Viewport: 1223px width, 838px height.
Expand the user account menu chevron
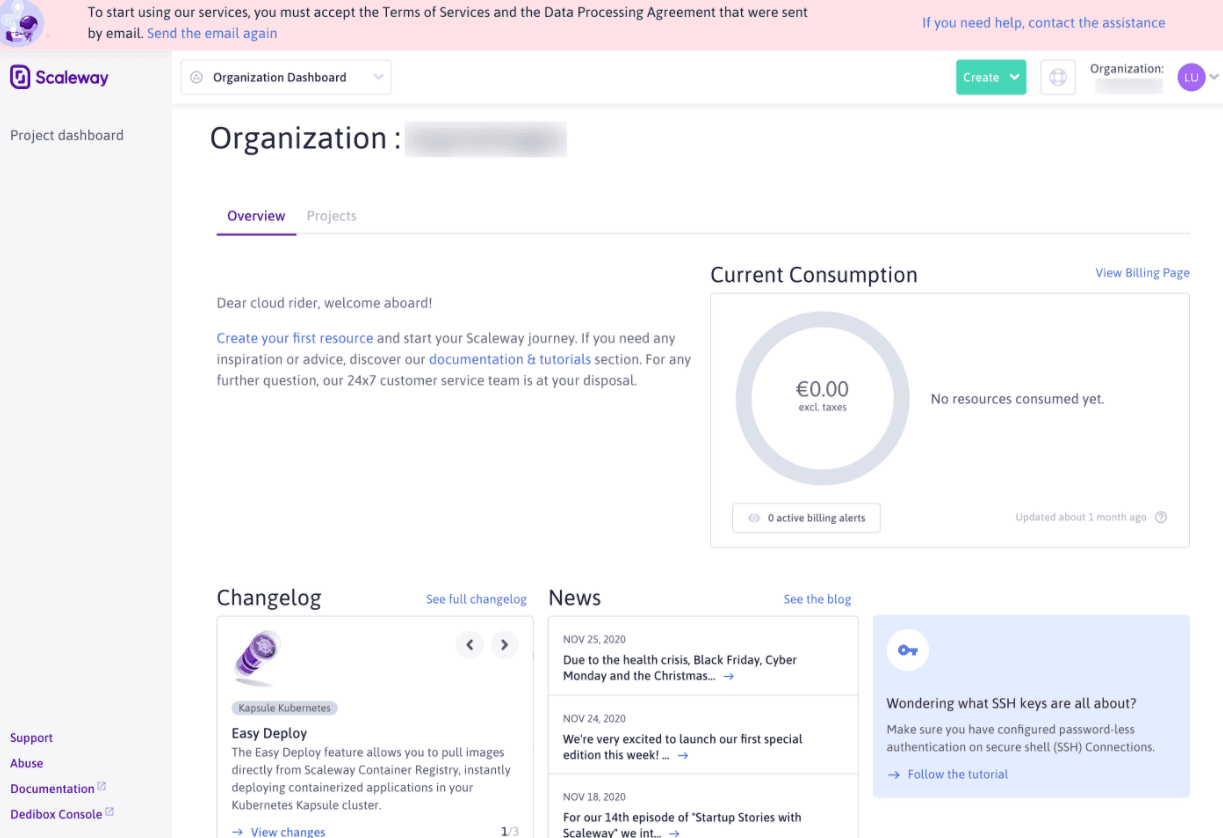[x=1214, y=77]
